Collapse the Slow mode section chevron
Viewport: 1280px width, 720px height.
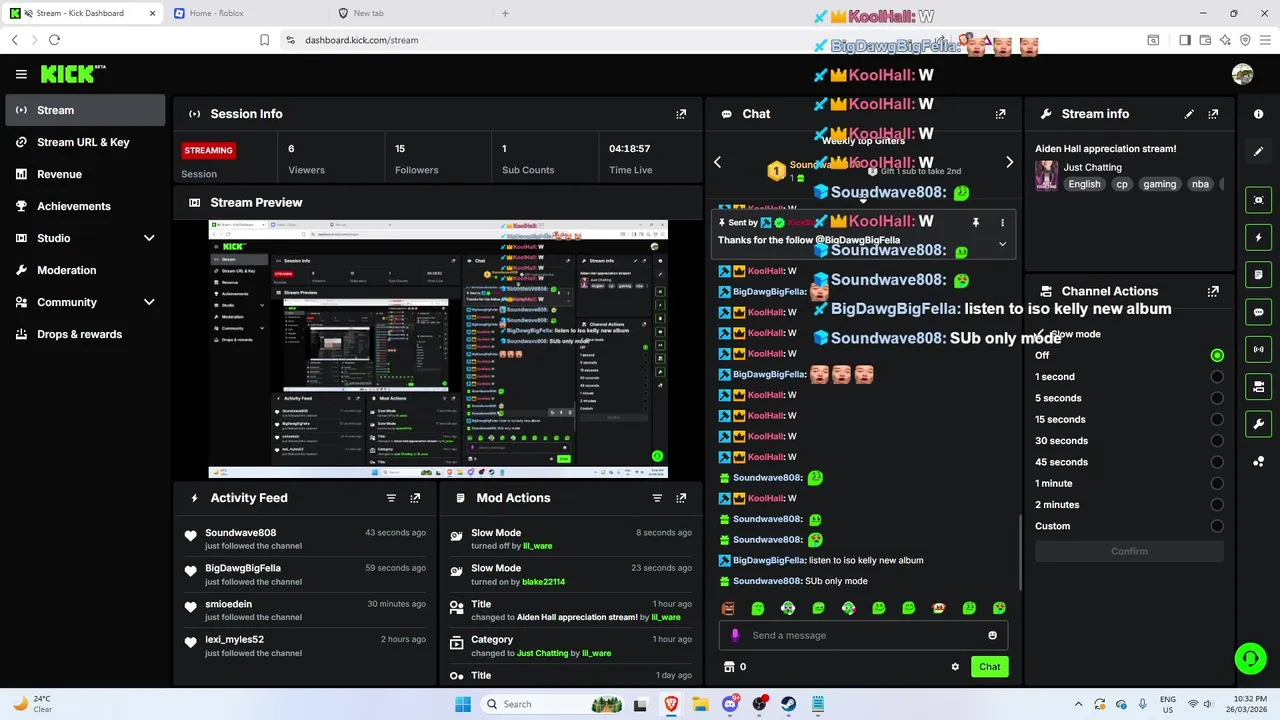tap(1041, 334)
